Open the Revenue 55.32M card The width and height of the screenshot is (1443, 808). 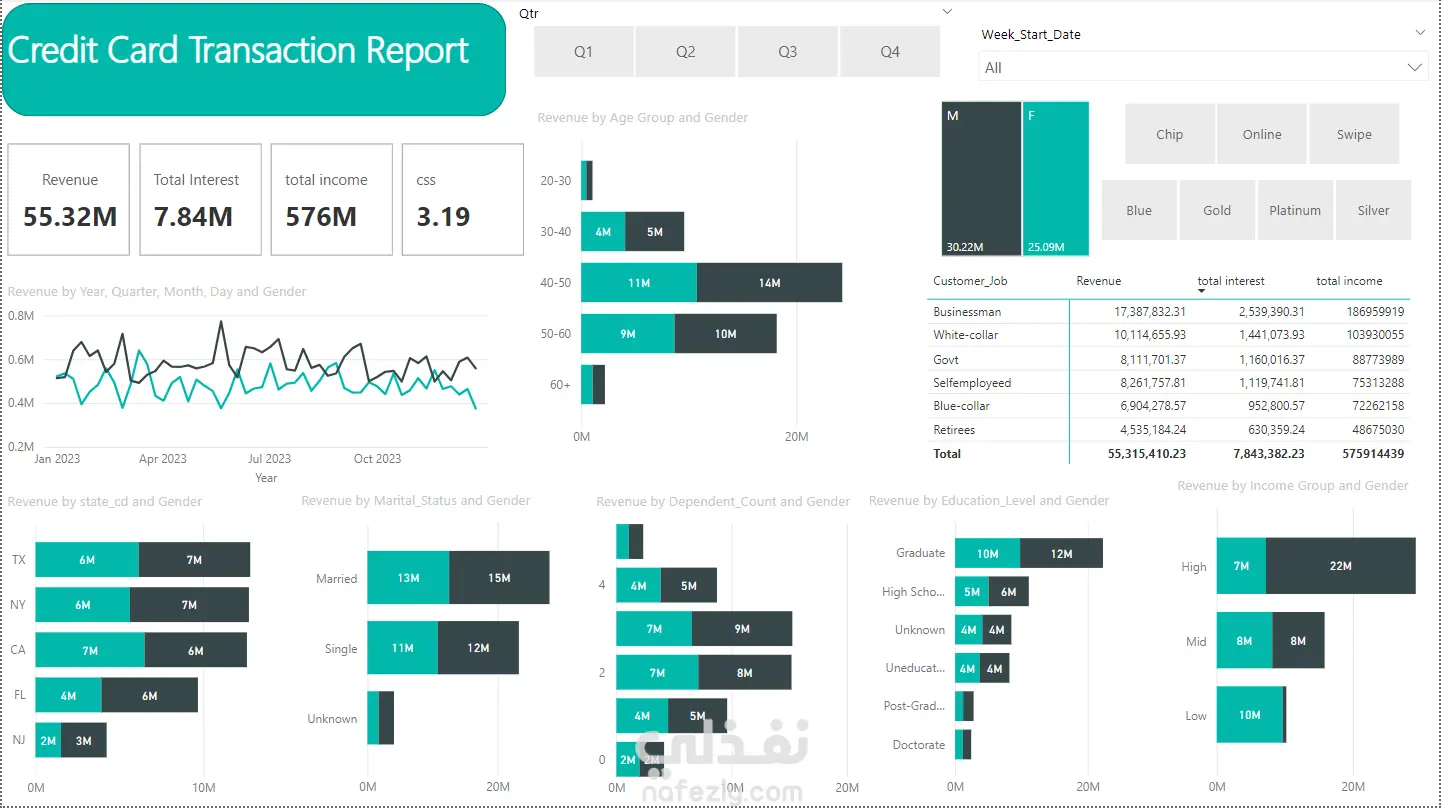[x=69, y=199]
